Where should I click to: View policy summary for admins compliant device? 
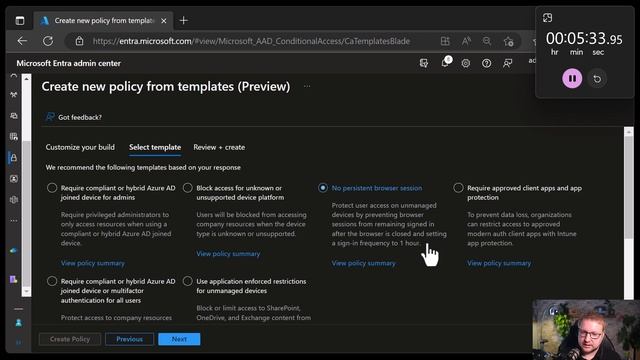tap(93, 263)
